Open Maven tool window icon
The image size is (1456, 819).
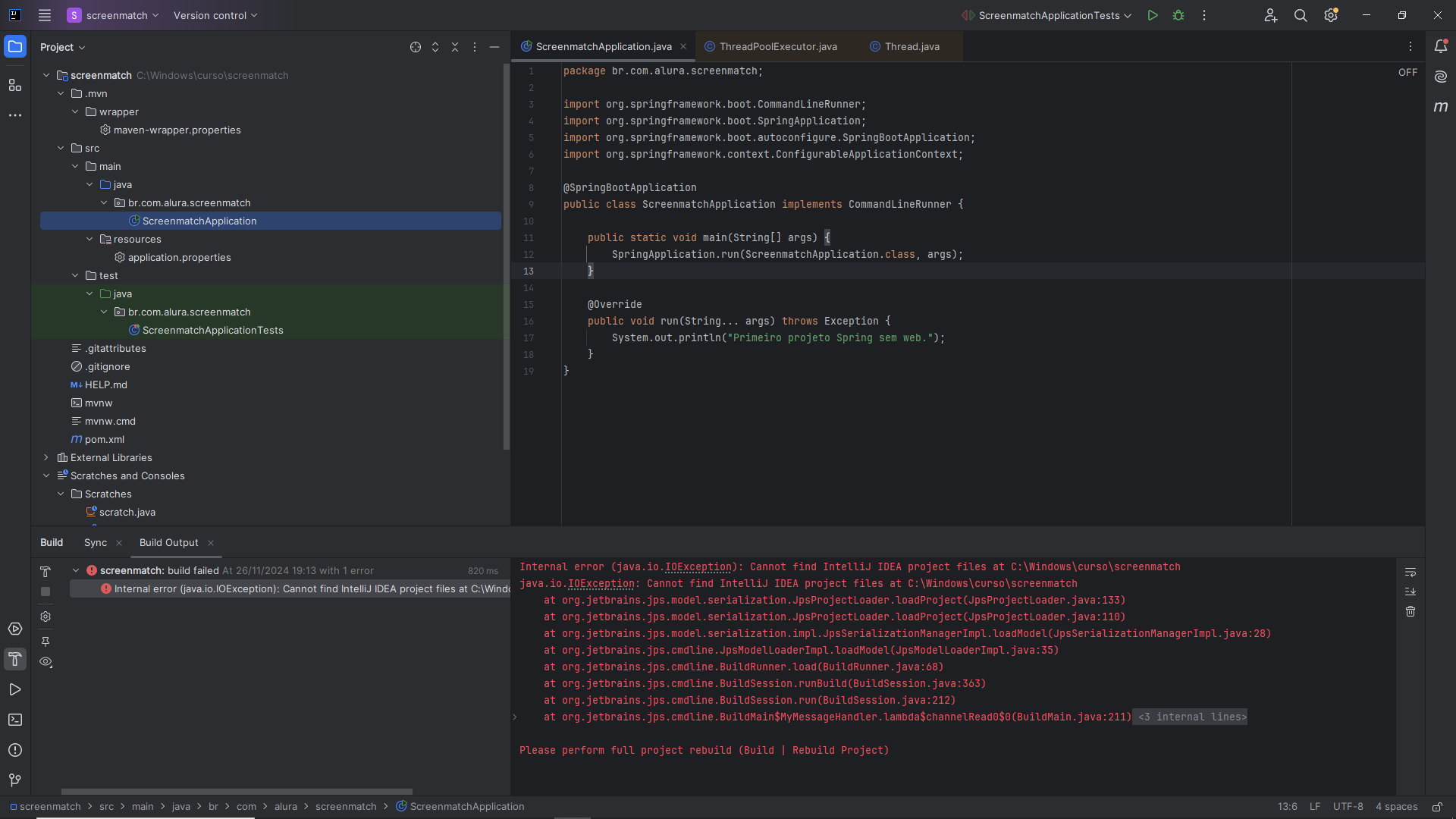point(1441,107)
